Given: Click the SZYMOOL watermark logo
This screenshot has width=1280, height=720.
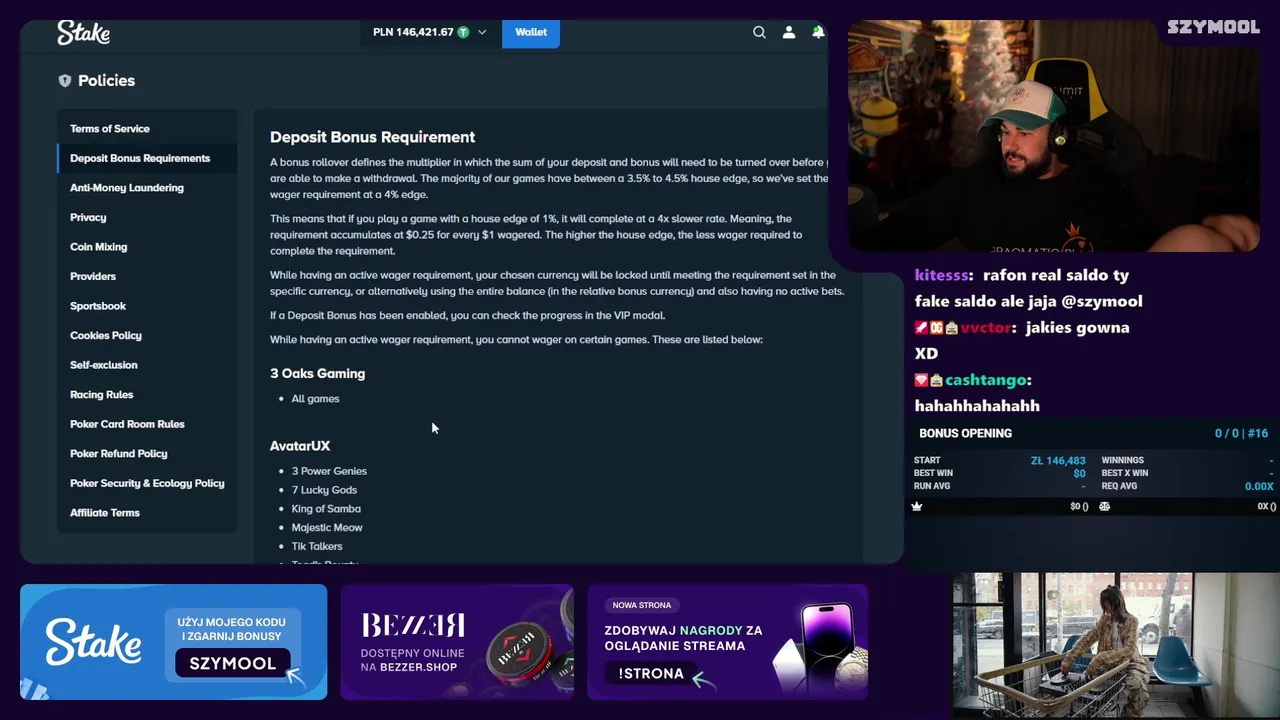Looking at the screenshot, I should pyautogui.click(x=1213, y=27).
